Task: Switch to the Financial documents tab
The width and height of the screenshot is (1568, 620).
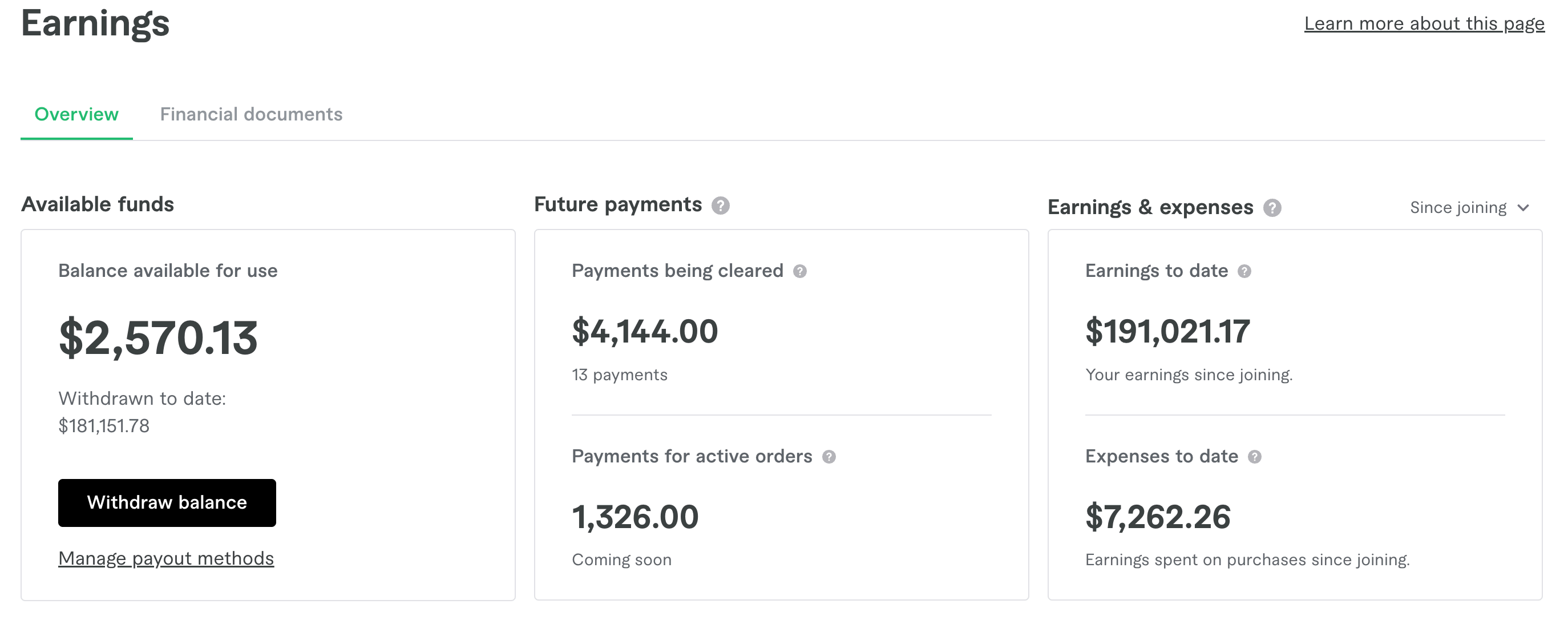Action: (252, 115)
